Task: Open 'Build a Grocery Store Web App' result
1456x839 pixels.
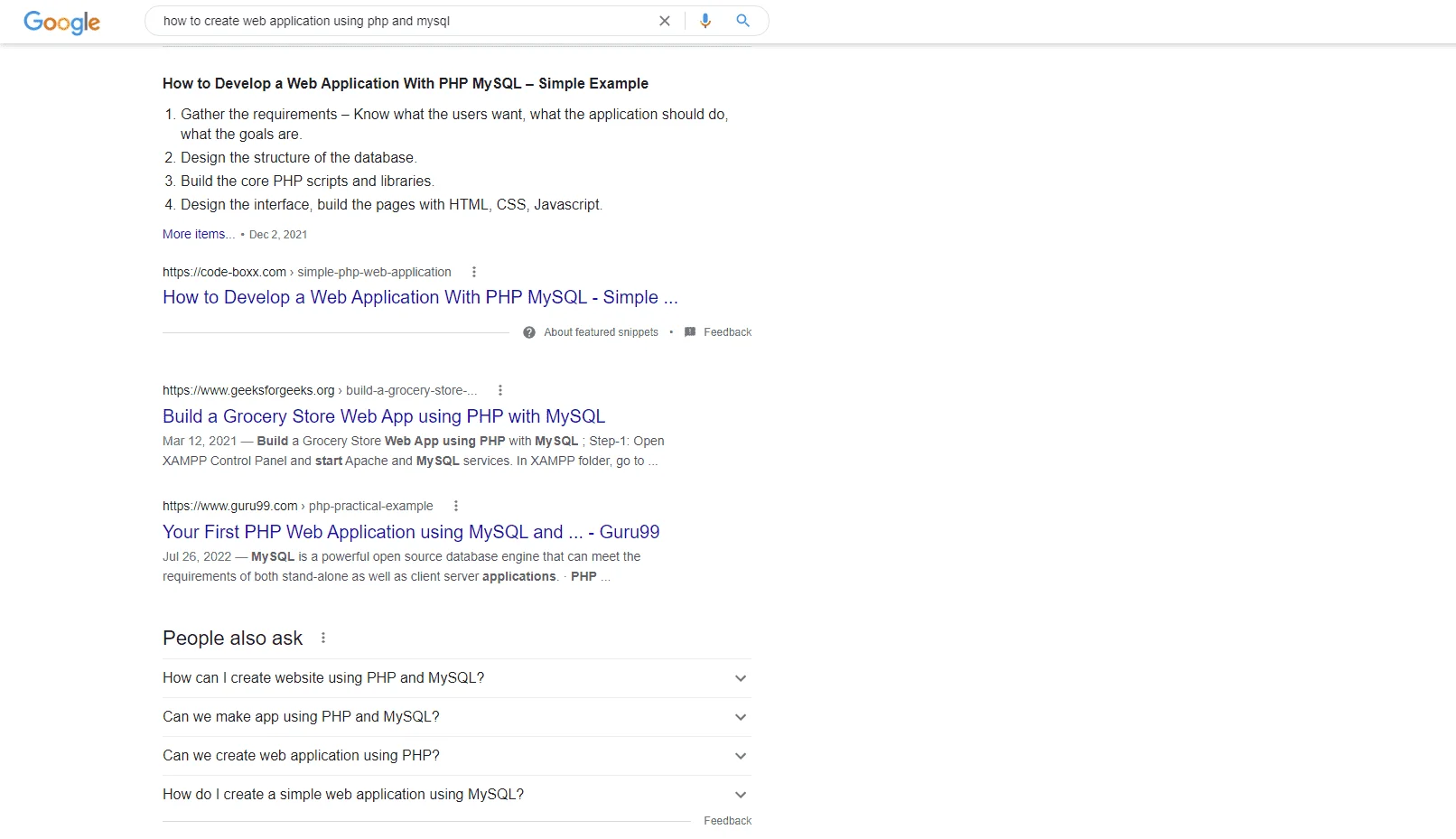Action: point(384,416)
